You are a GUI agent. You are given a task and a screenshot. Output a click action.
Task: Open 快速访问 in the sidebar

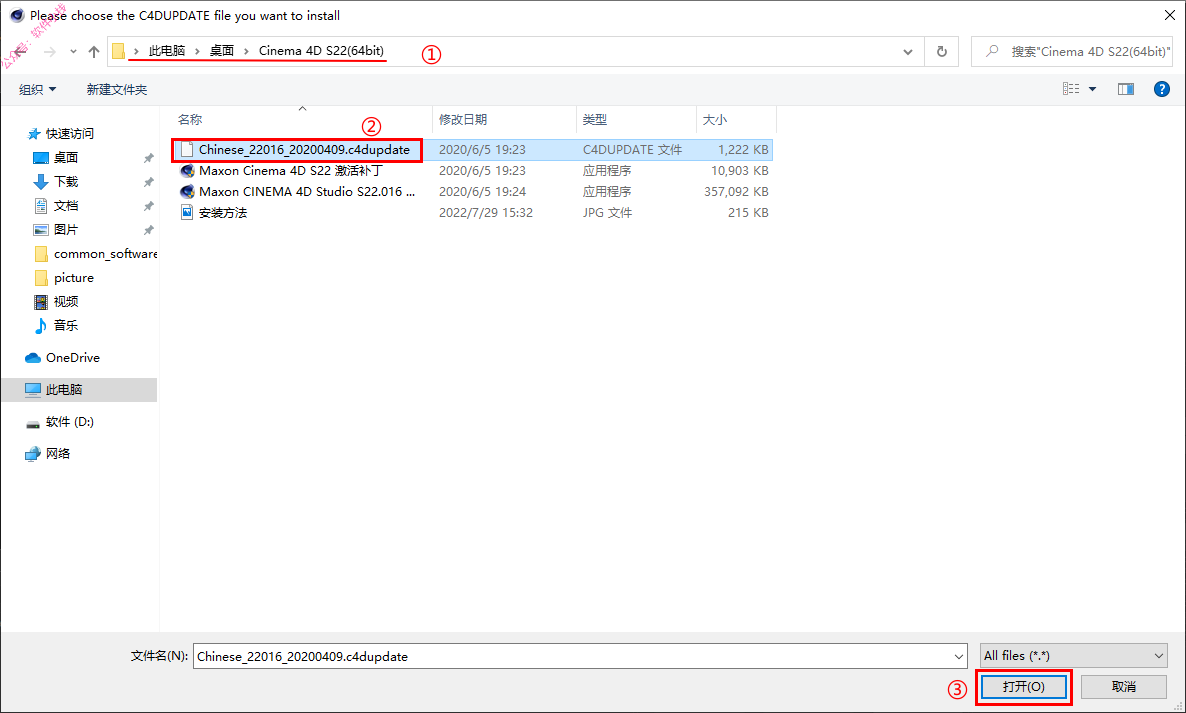pyautogui.click(x=70, y=134)
